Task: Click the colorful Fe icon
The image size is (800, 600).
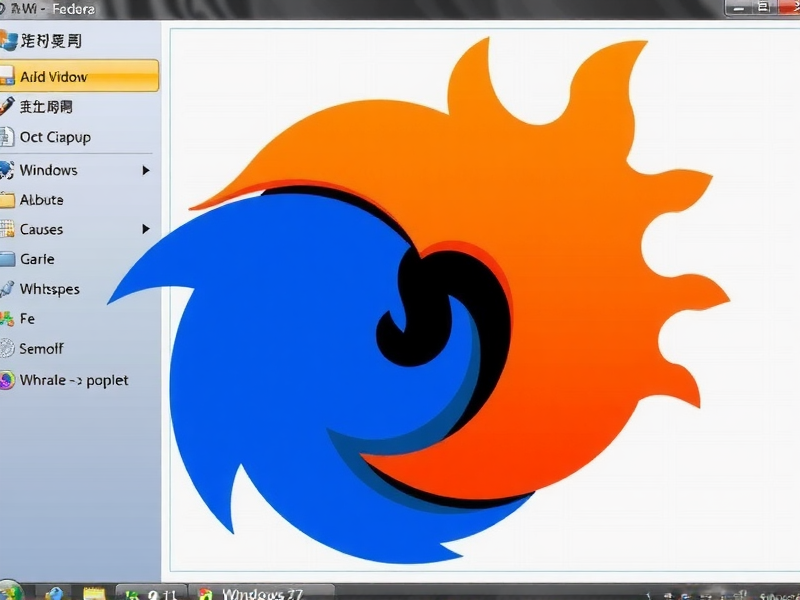Action: [10, 318]
